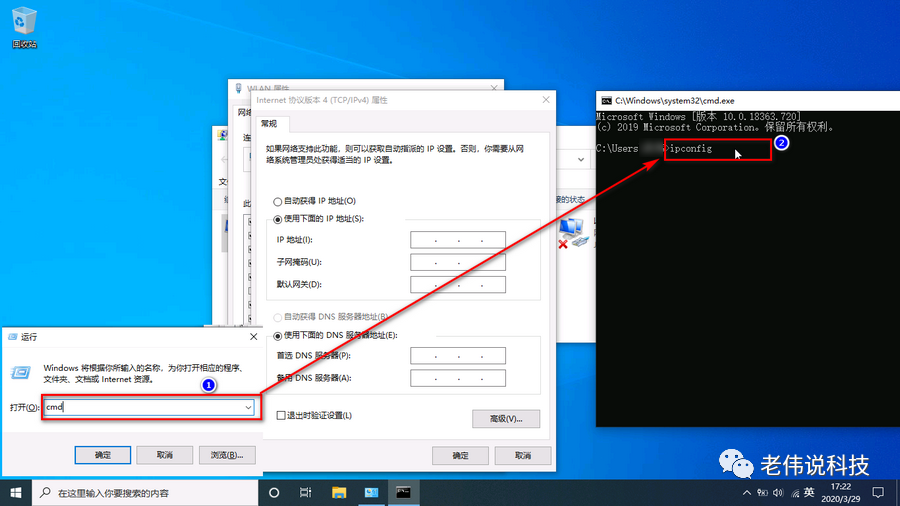Select automatic IP address radio option
900x506 pixels.
click(x=277, y=201)
